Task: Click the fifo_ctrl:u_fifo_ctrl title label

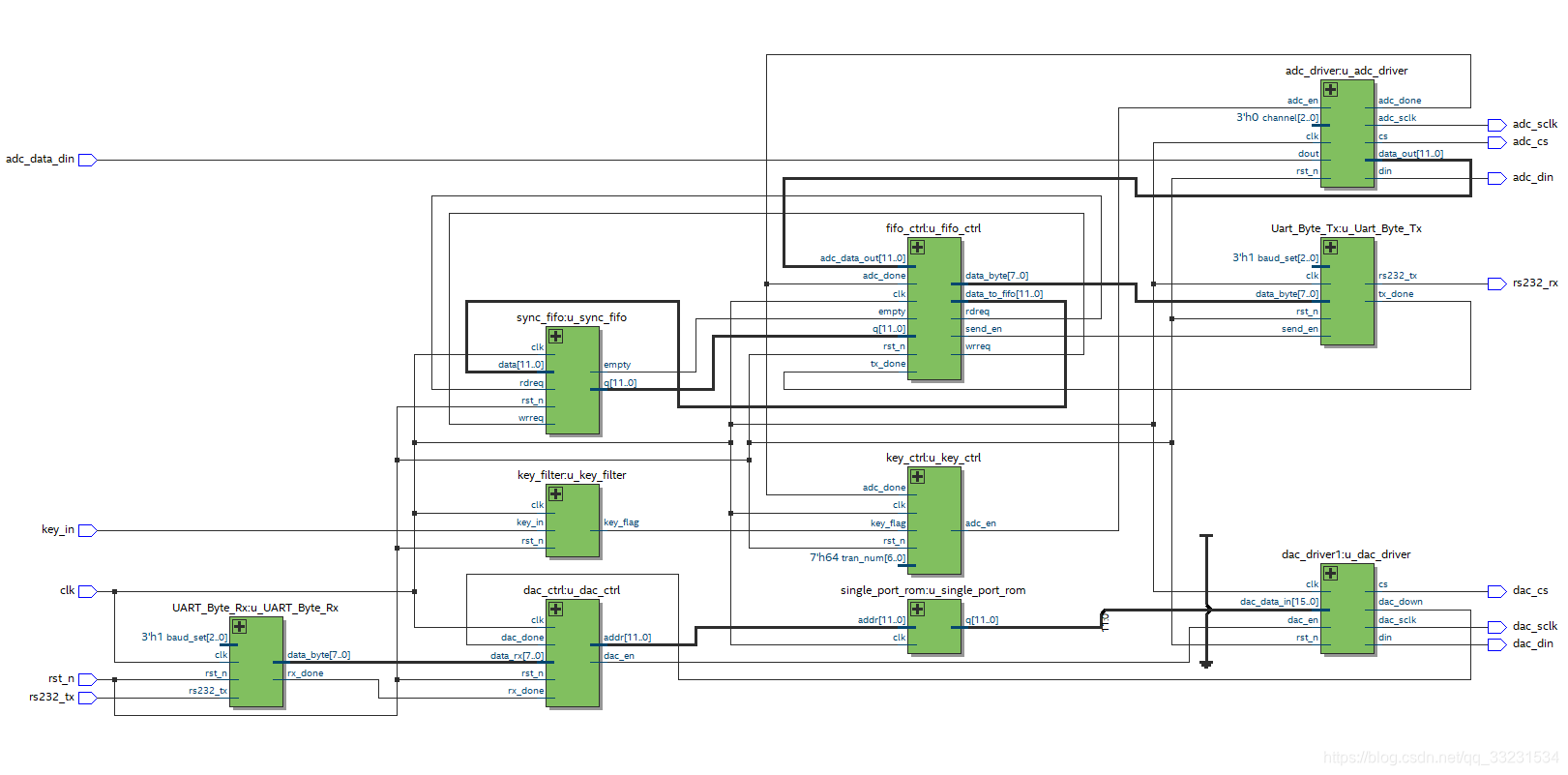Action: tap(933, 228)
